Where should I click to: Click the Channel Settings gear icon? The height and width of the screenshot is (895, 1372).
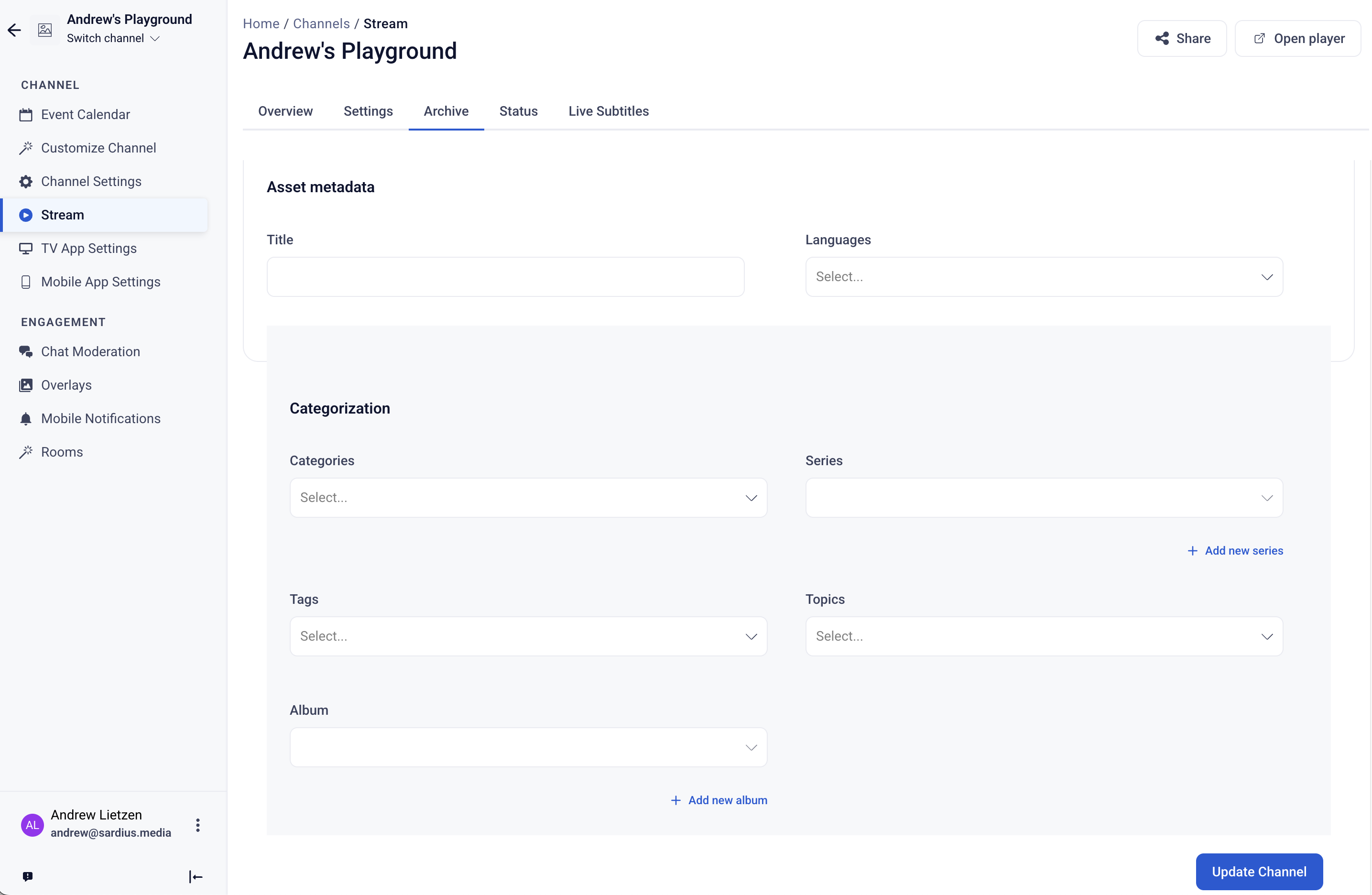tap(25, 182)
